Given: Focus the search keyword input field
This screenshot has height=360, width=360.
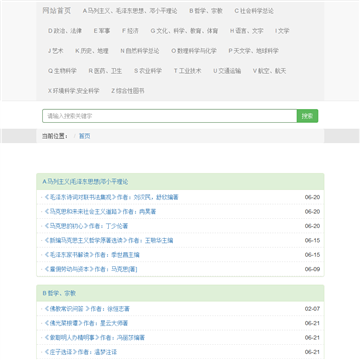Looking at the screenshot, I should click(170, 116).
